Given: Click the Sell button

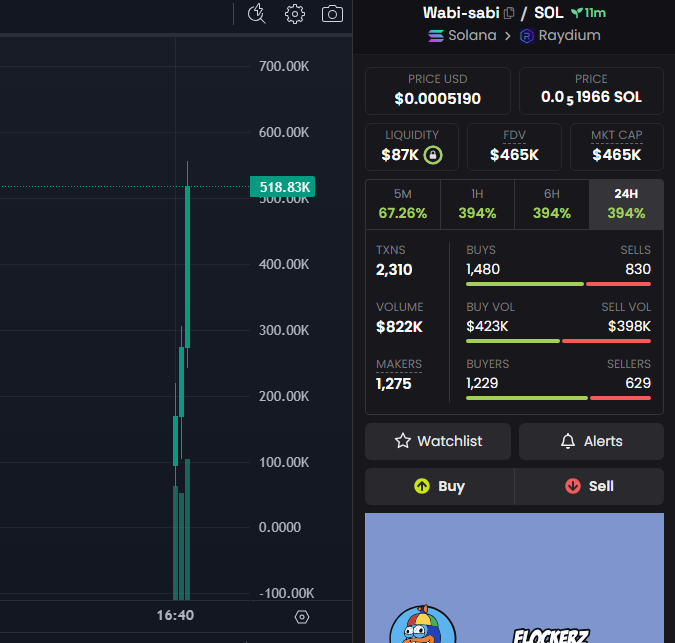Looking at the screenshot, I should (589, 486).
